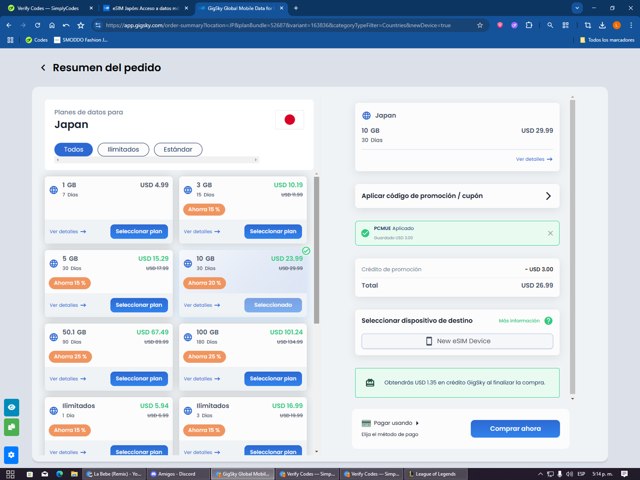Click the checkmark badge on 10 GB plan

tap(306, 251)
